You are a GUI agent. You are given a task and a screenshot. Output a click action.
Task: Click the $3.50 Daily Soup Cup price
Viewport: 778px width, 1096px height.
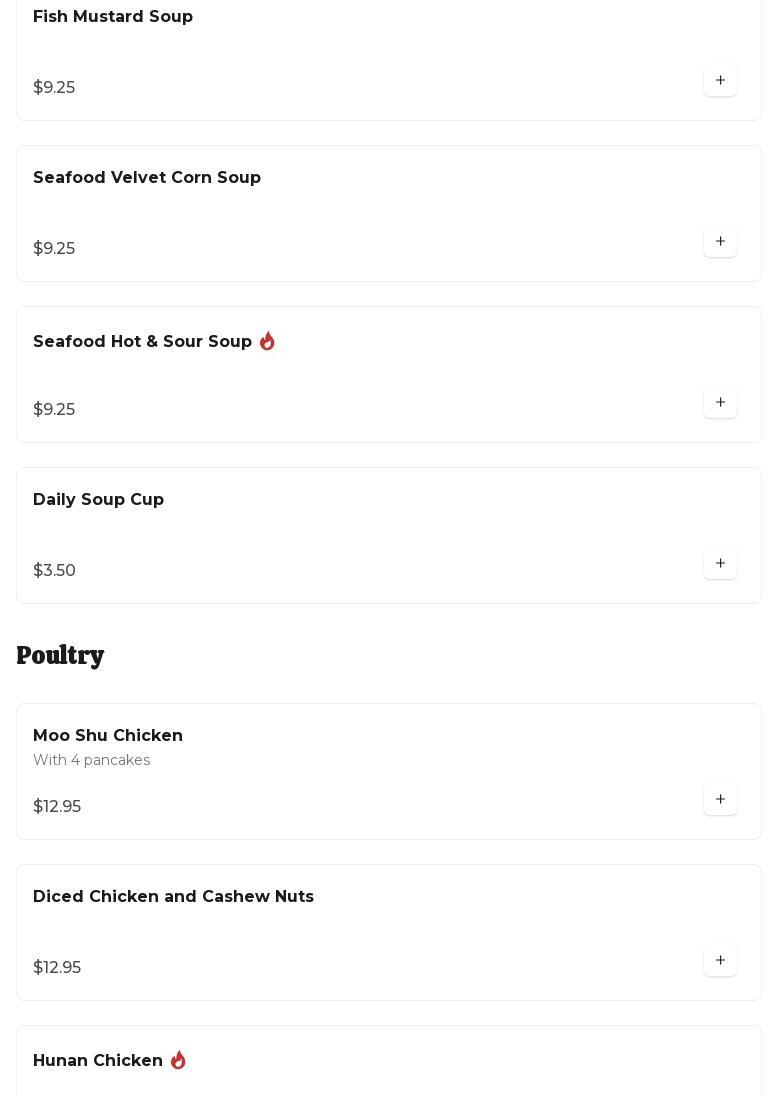(54, 571)
